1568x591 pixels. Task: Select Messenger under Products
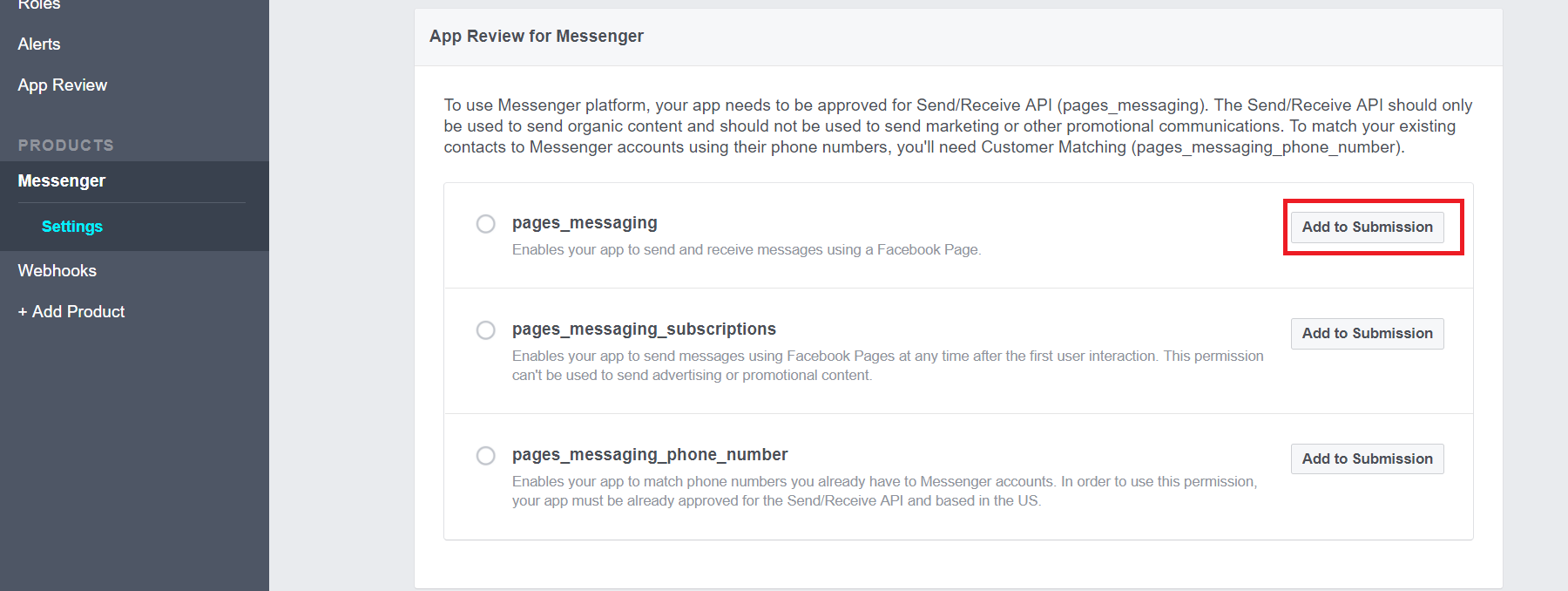(x=62, y=180)
